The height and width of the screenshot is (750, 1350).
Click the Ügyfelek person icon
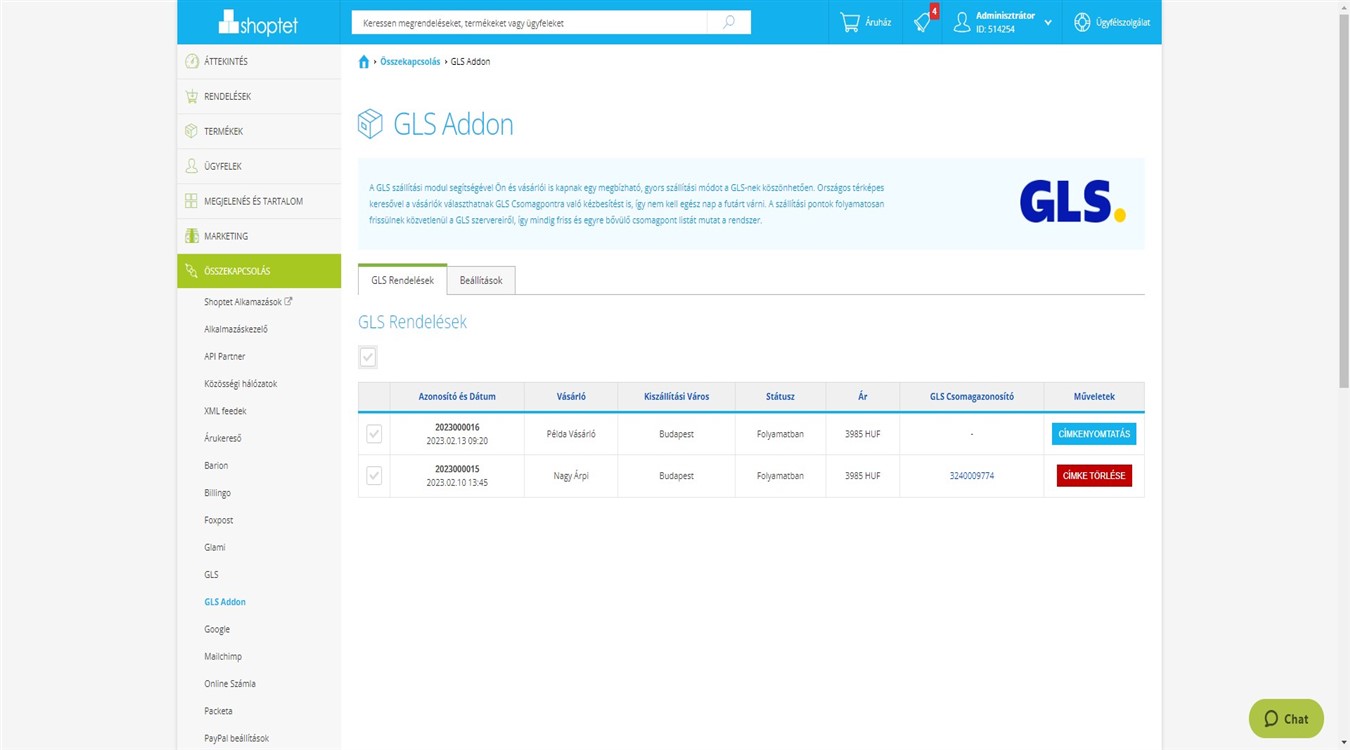pos(191,166)
